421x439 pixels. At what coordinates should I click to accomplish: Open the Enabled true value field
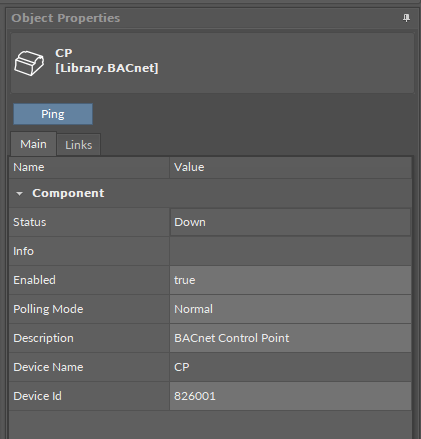coord(290,280)
